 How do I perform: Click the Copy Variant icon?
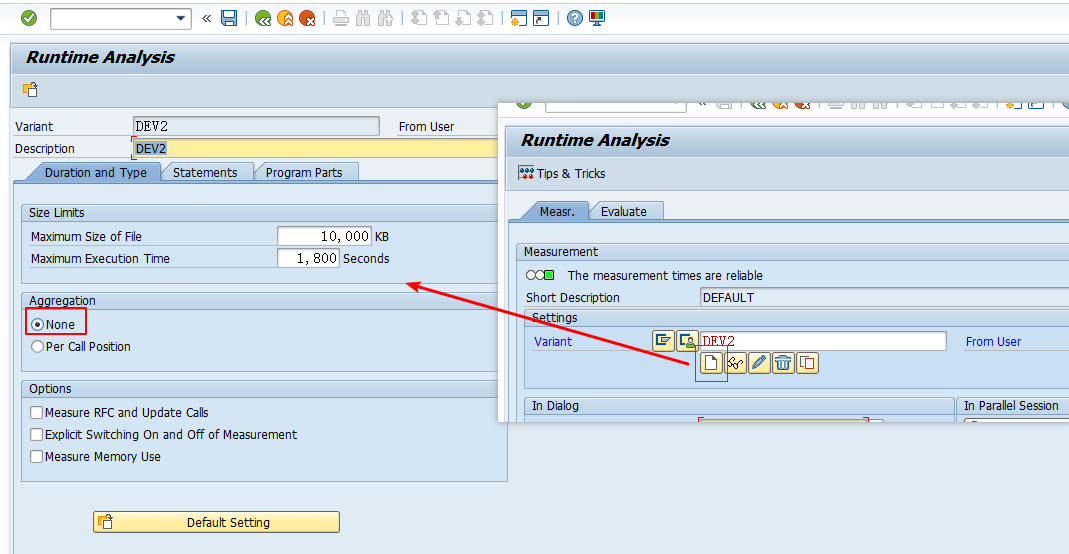807,363
